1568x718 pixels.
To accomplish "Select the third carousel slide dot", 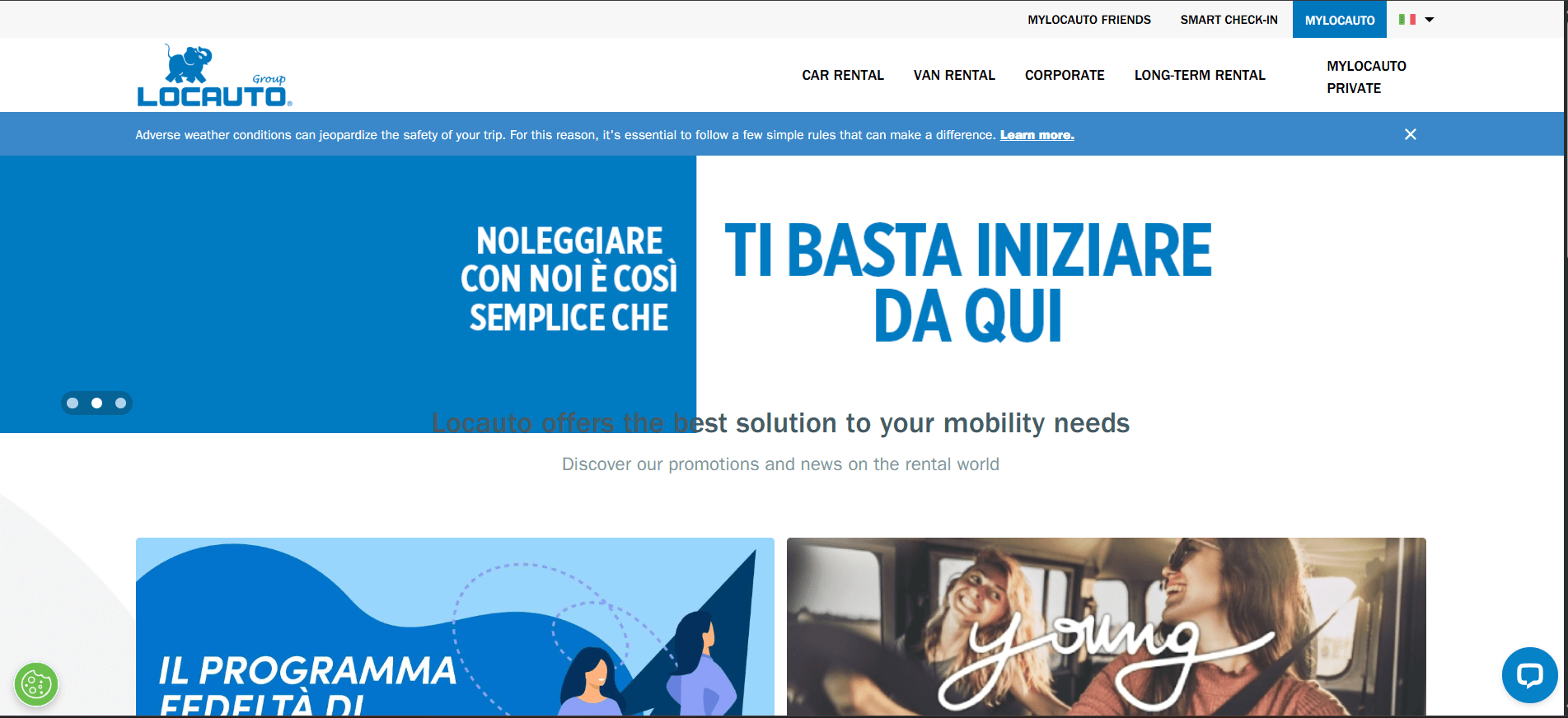I will (x=121, y=403).
